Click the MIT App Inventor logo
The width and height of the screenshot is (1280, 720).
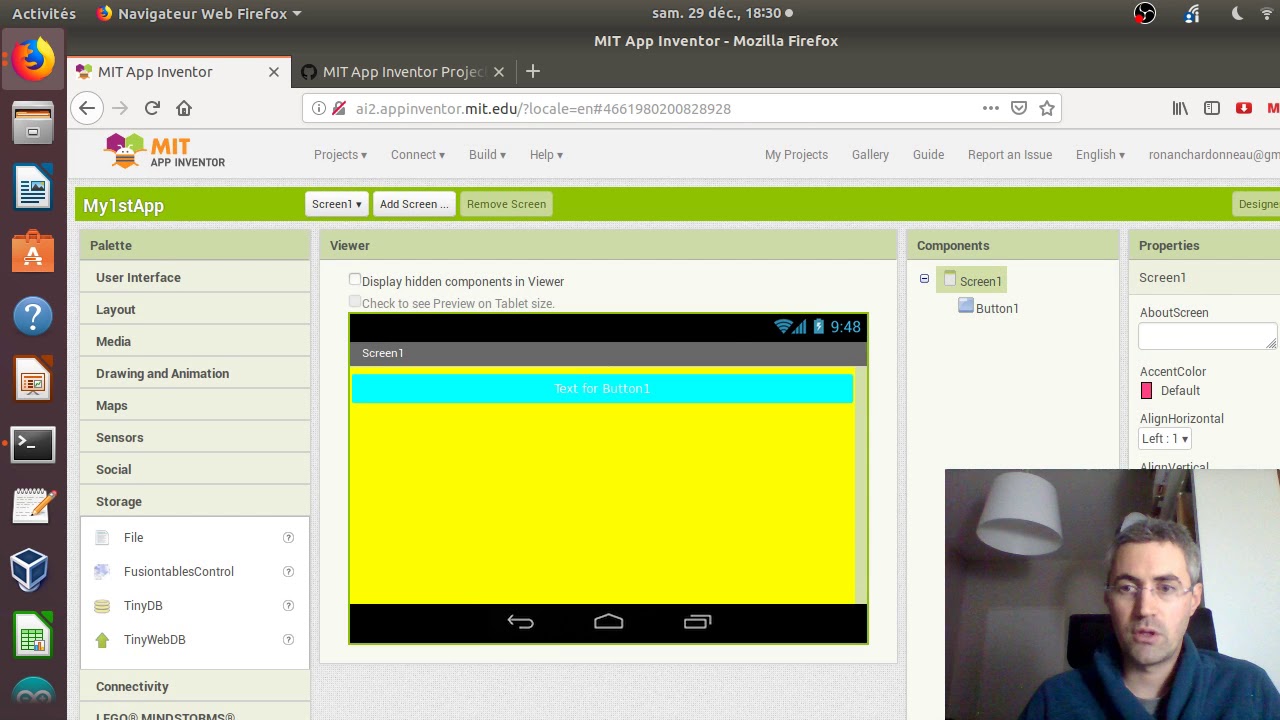(165, 152)
